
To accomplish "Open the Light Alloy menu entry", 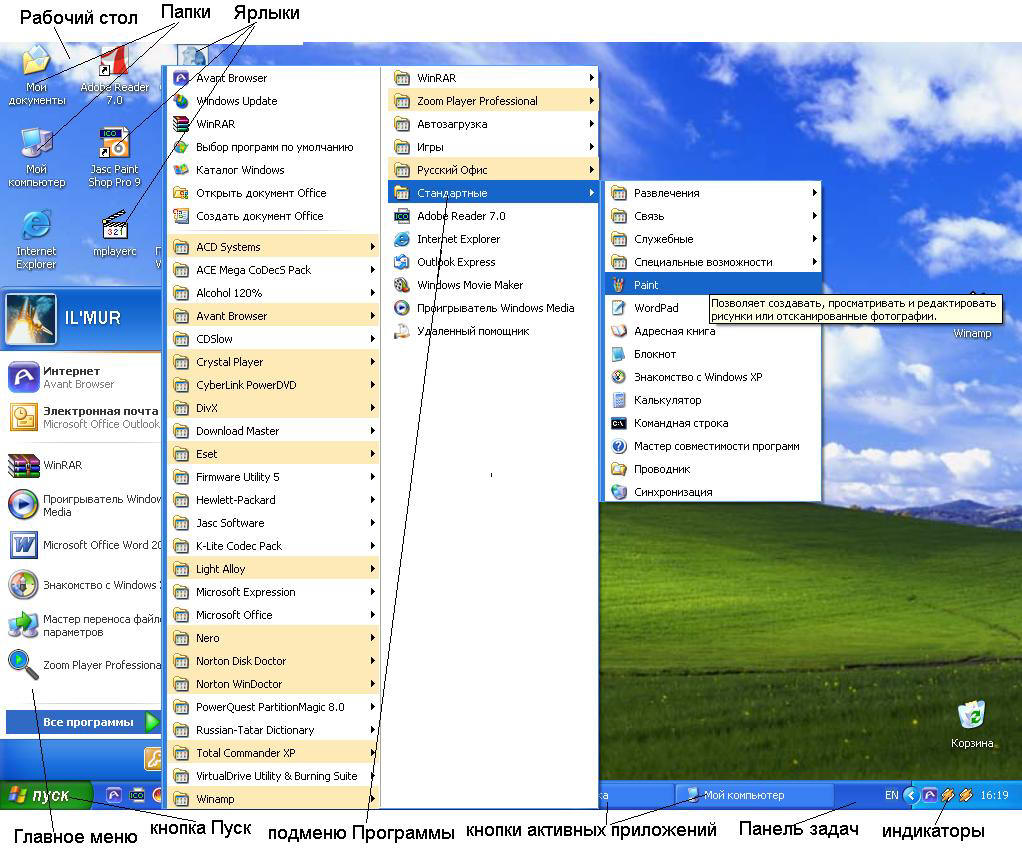I will pyautogui.click(x=274, y=569).
